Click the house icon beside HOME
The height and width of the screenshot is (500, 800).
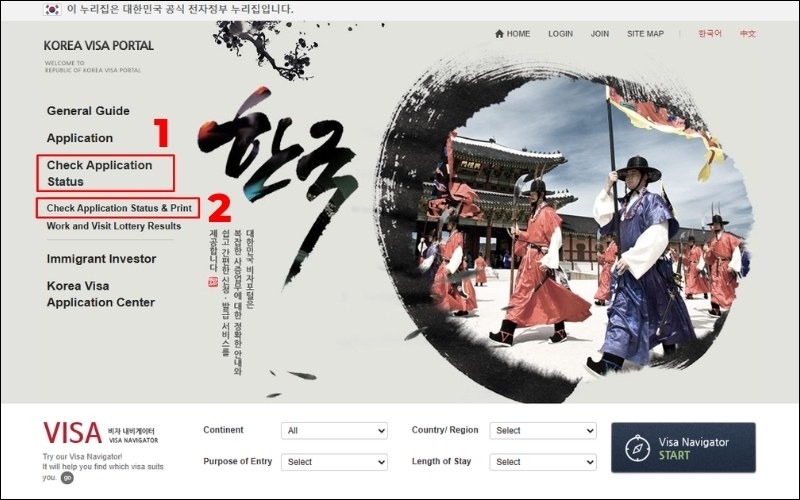tap(499, 34)
